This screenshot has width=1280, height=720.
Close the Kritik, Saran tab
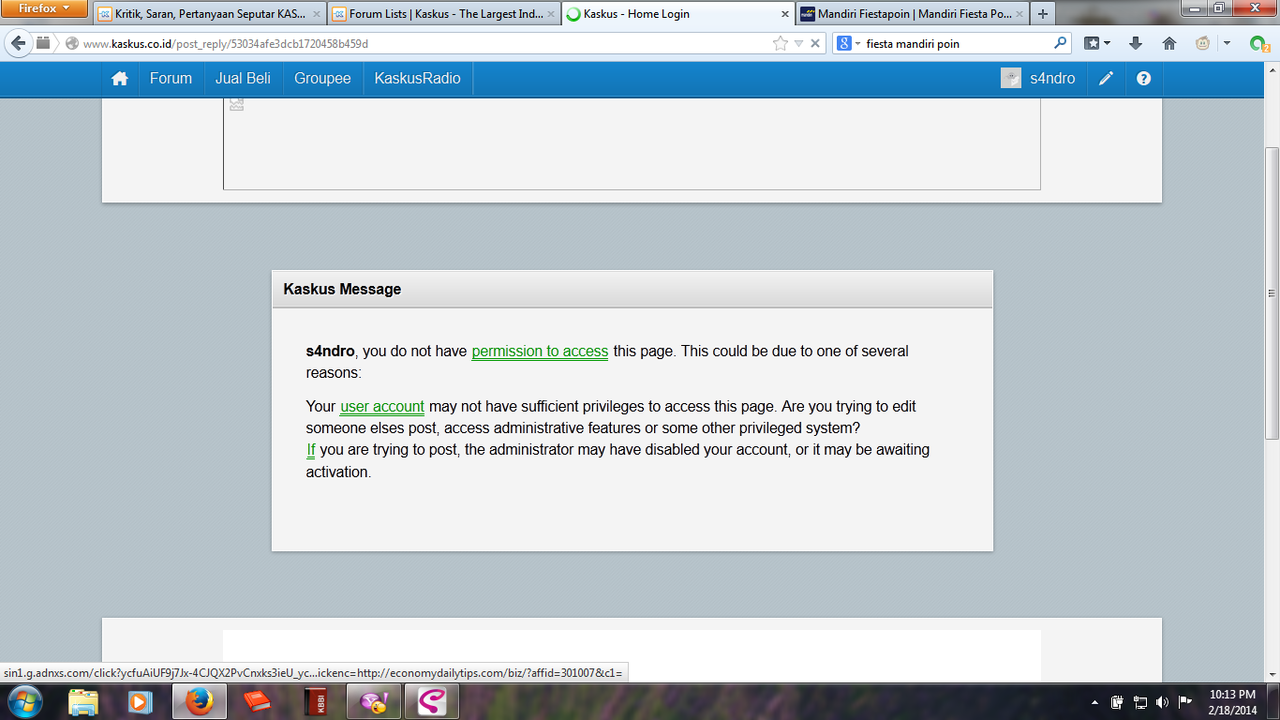tap(316, 14)
